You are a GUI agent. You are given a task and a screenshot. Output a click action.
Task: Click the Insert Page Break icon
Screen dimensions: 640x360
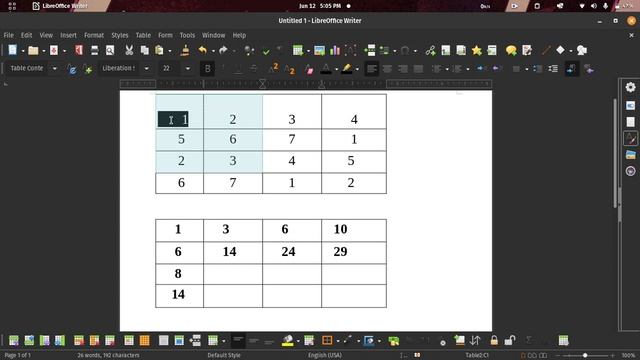[x=370, y=50]
